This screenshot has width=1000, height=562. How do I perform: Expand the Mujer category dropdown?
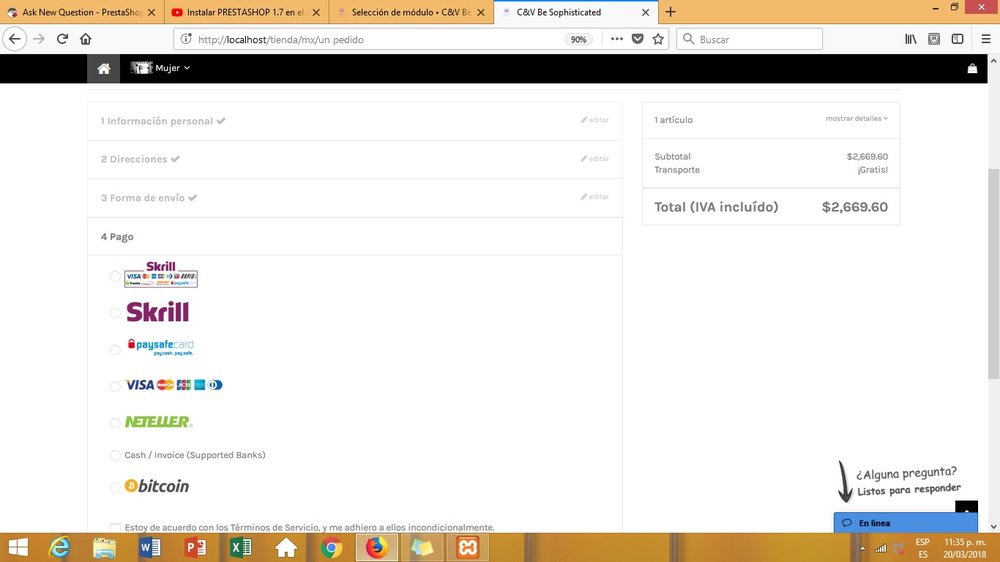(x=160, y=68)
